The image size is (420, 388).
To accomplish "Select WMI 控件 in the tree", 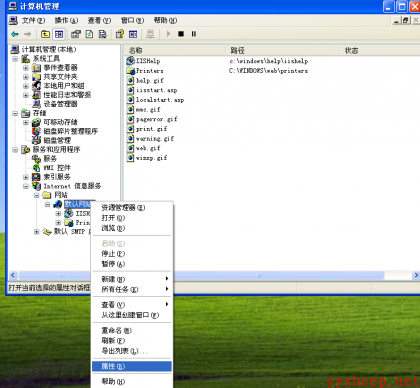I will (x=57, y=168).
